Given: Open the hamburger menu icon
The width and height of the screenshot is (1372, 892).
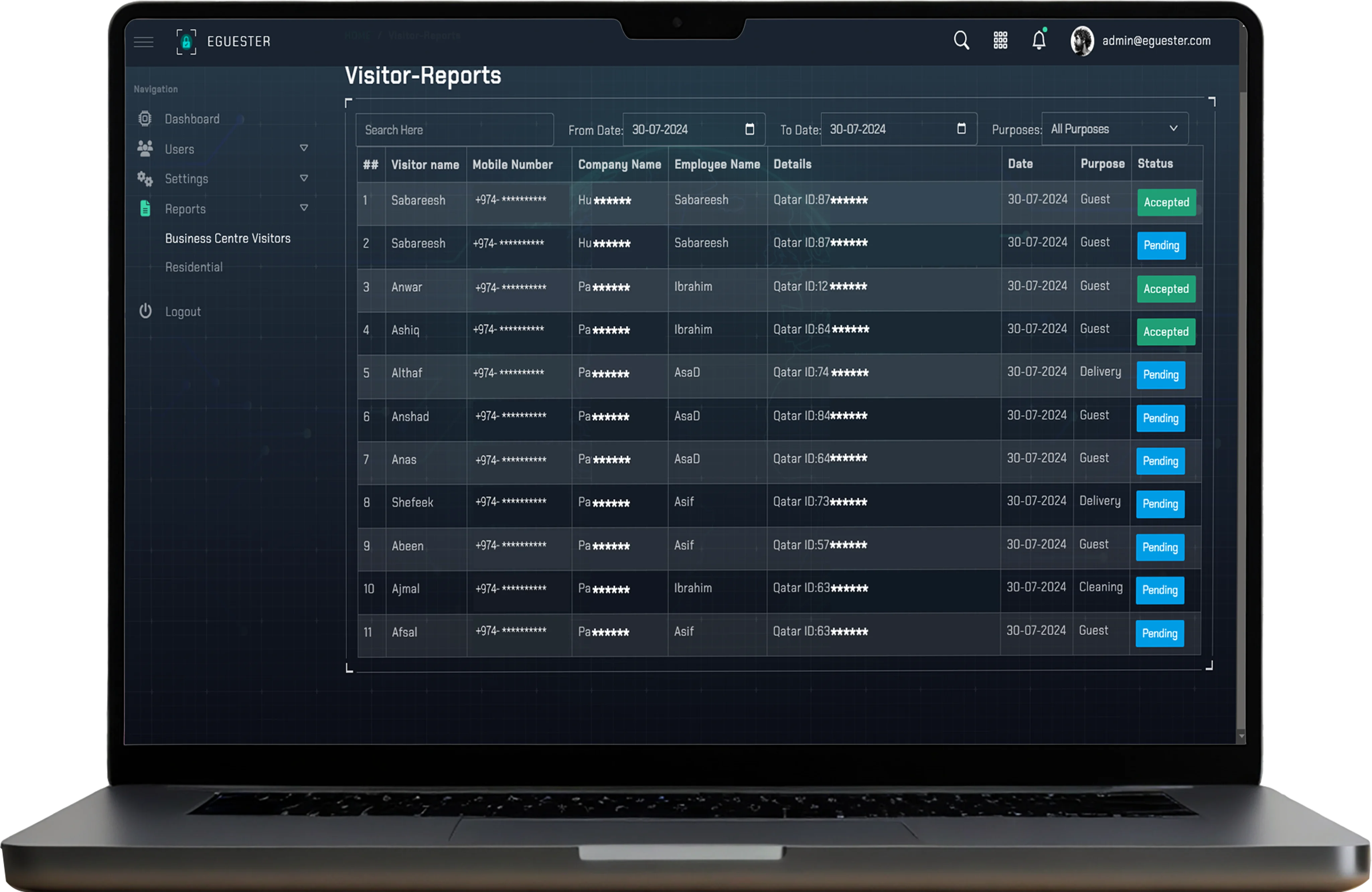Looking at the screenshot, I should [144, 42].
